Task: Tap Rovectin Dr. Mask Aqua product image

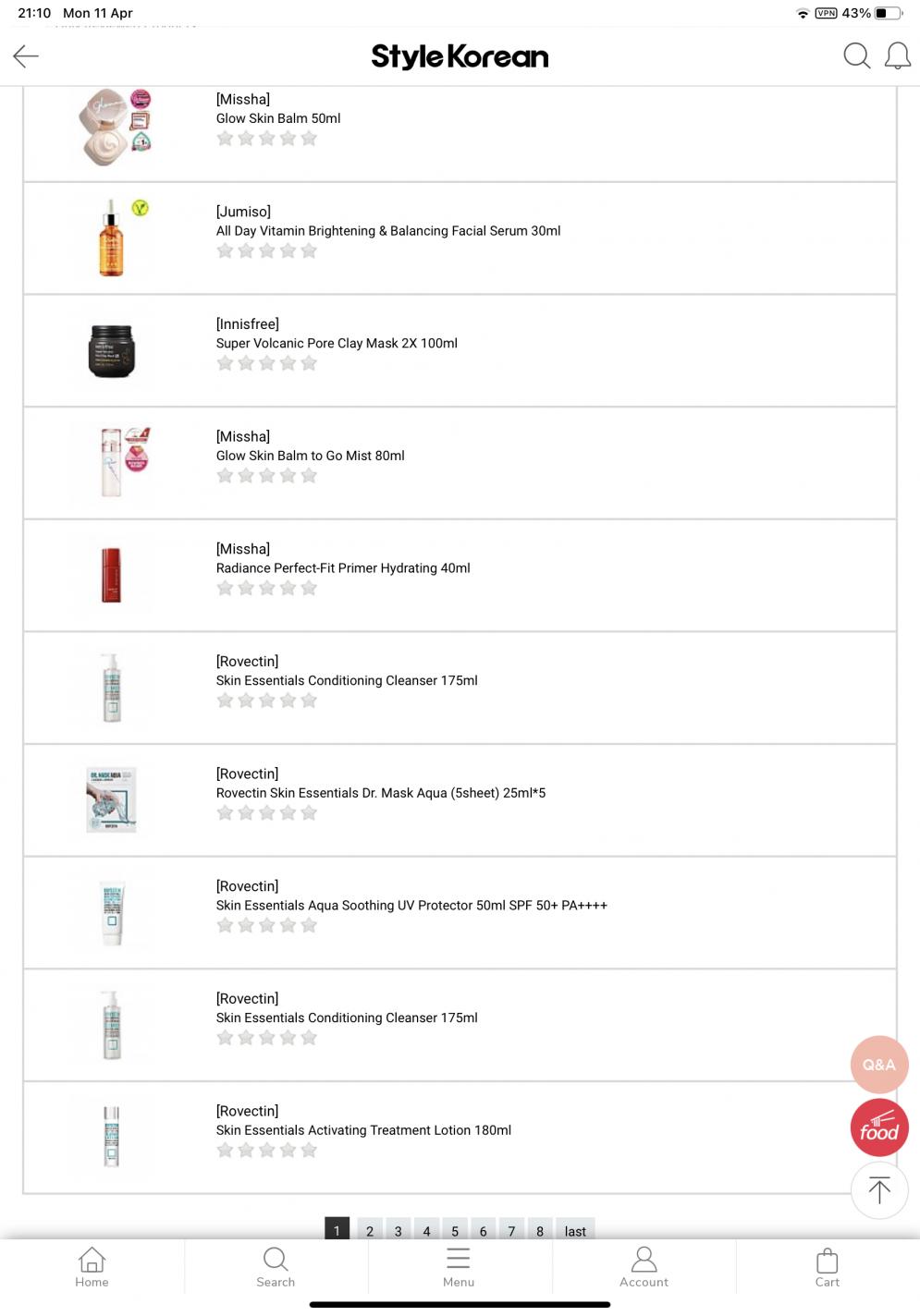Action: pyautogui.click(x=111, y=799)
